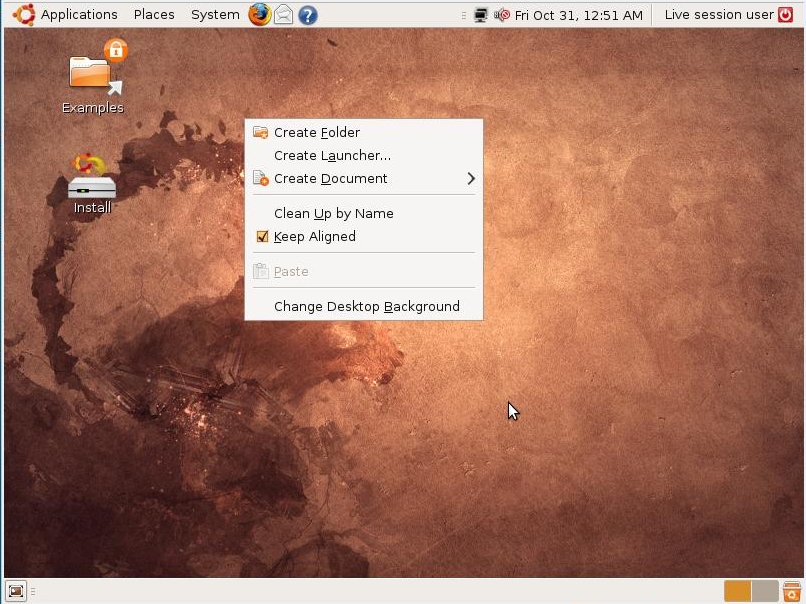Open the Applications menu
This screenshot has height=604, width=806.
coord(79,14)
